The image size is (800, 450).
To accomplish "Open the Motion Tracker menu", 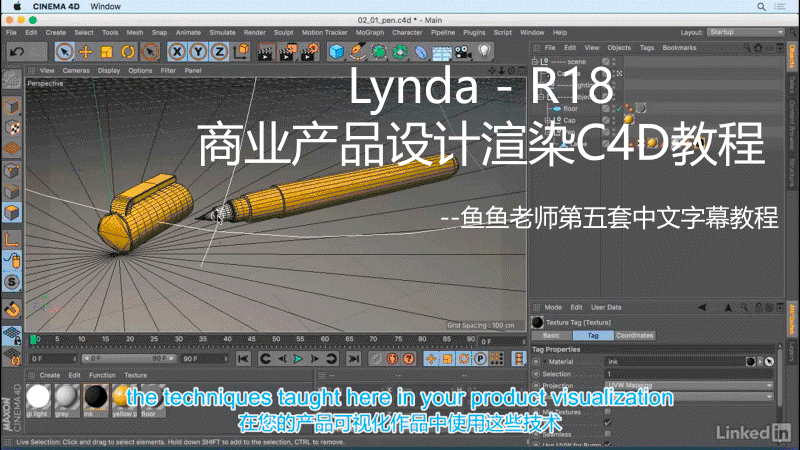I will (x=324, y=32).
